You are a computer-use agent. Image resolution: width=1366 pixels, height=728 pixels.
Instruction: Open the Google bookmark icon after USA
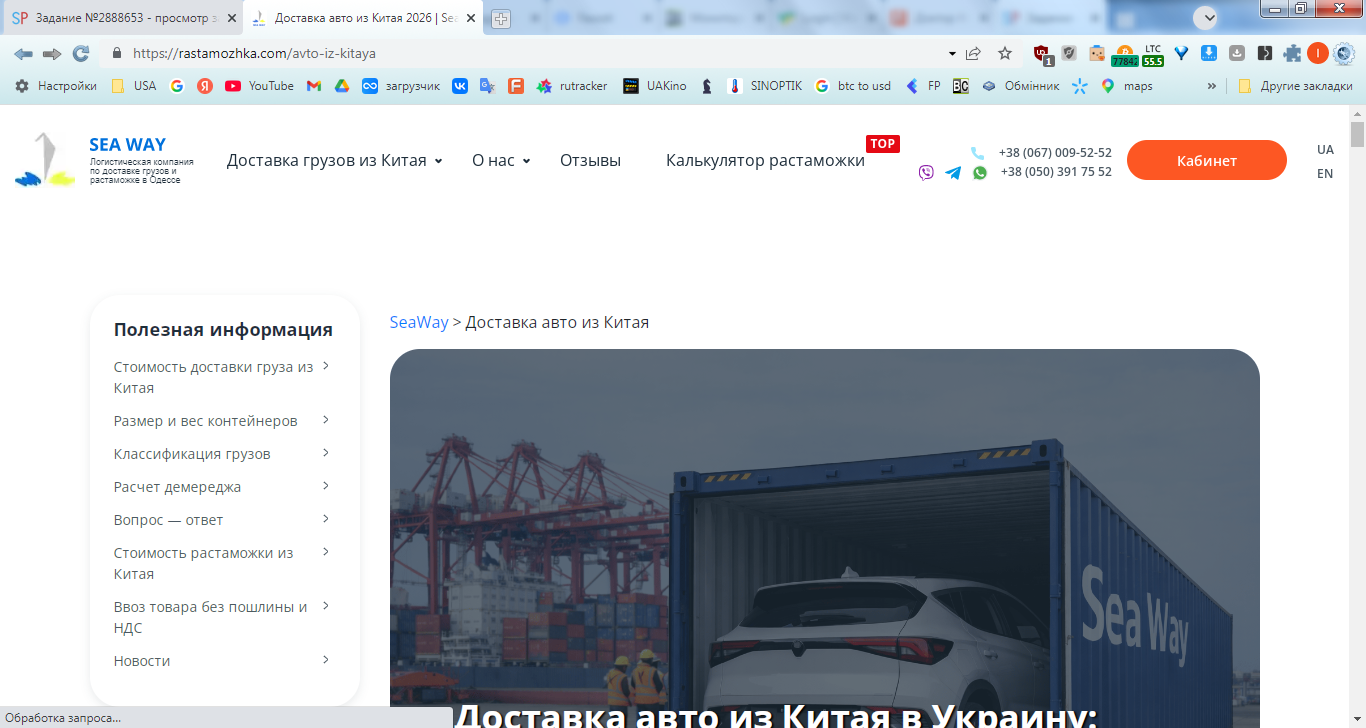177,86
